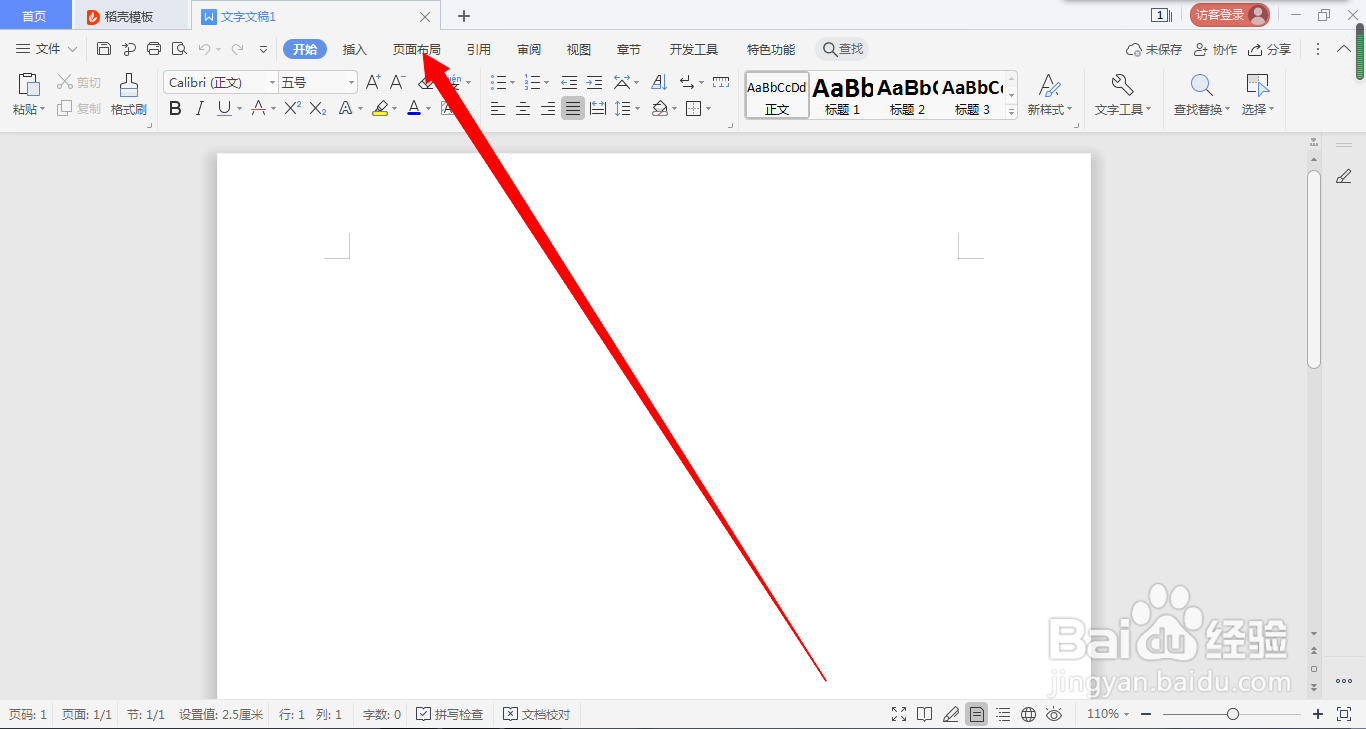Switch to the 稻壳模板 window tab
The width and height of the screenshot is (1366, 729).
click(130, 16)
